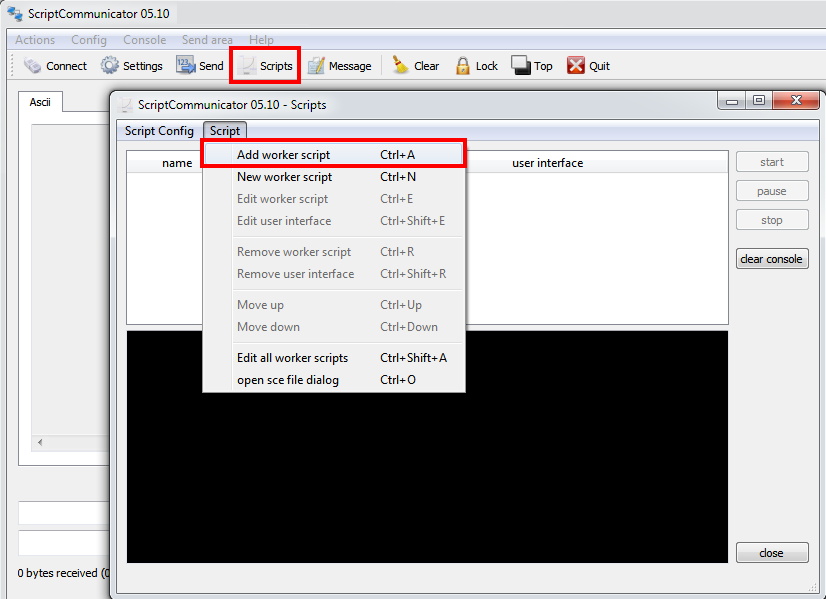826x599 pixels.
Task: Open the Scripts window via toolbar icon
Action: 246,66
